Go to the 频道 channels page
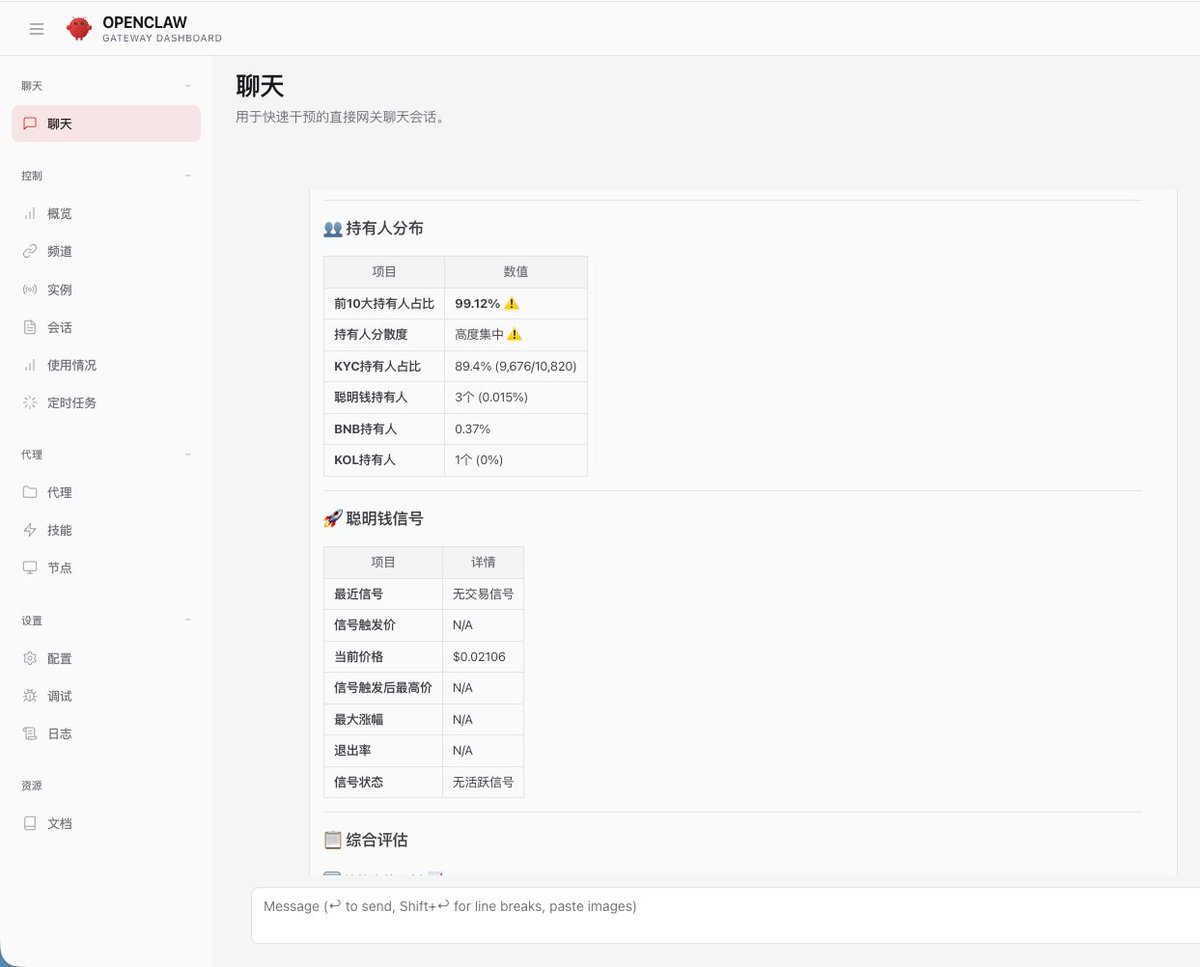 coord(106,252)
